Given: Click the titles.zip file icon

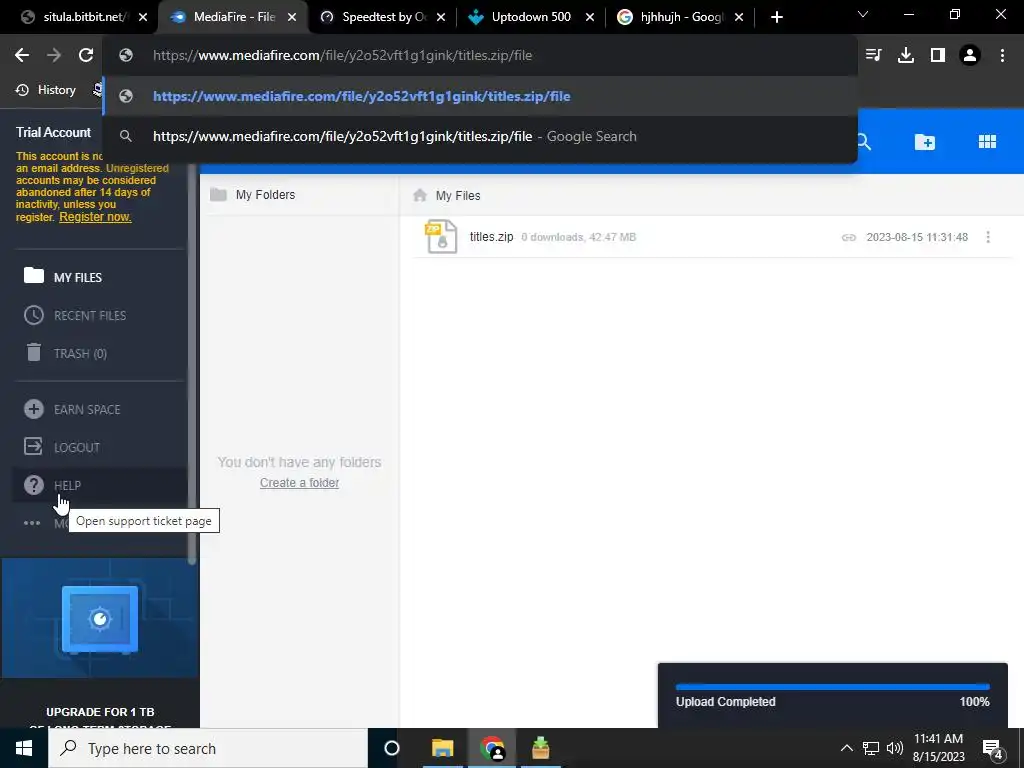Looking at the screenshot, I should point(441,236).
